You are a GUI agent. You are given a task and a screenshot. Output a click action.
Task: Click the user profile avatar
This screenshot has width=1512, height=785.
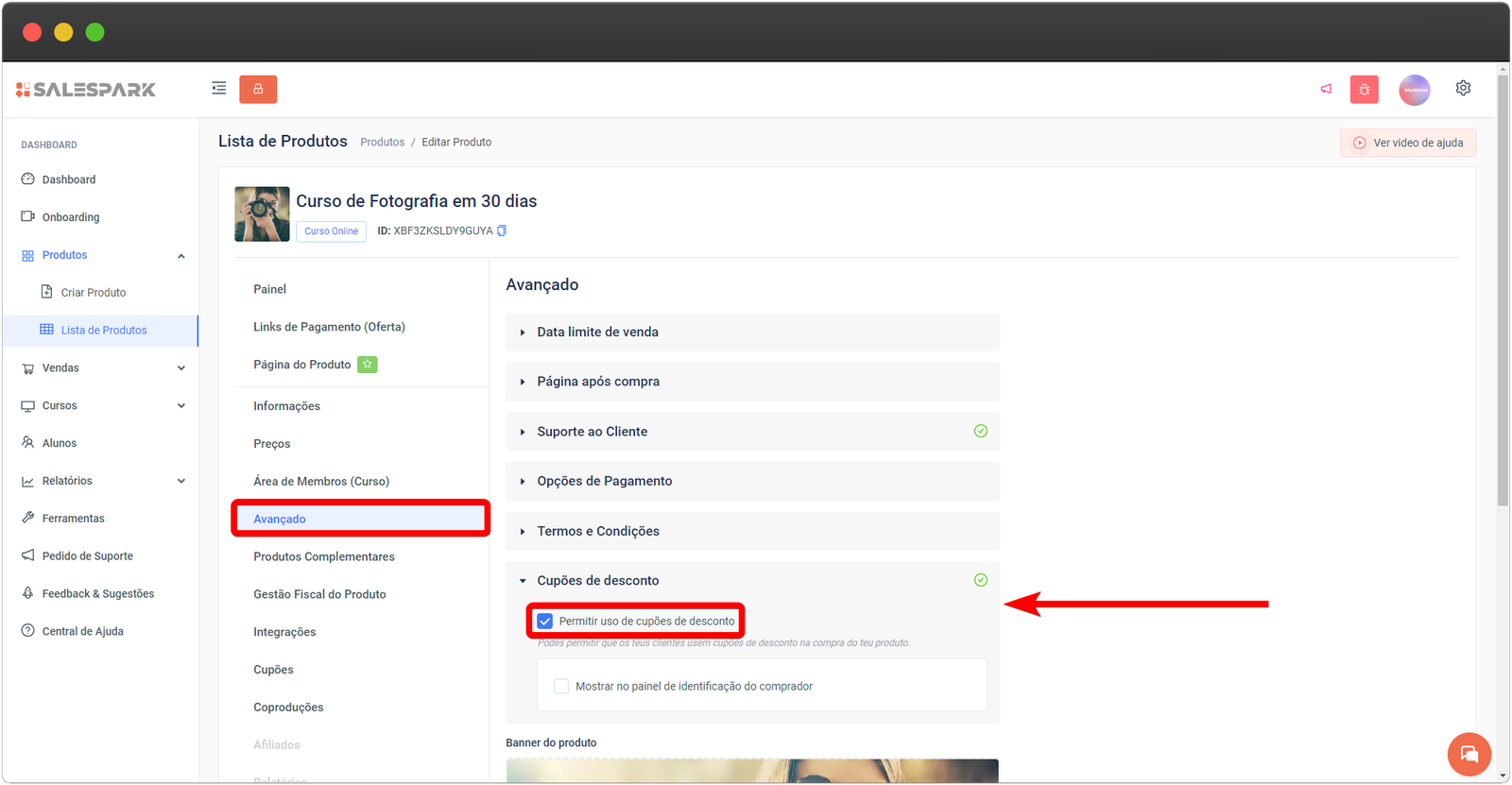(1414, 90)
